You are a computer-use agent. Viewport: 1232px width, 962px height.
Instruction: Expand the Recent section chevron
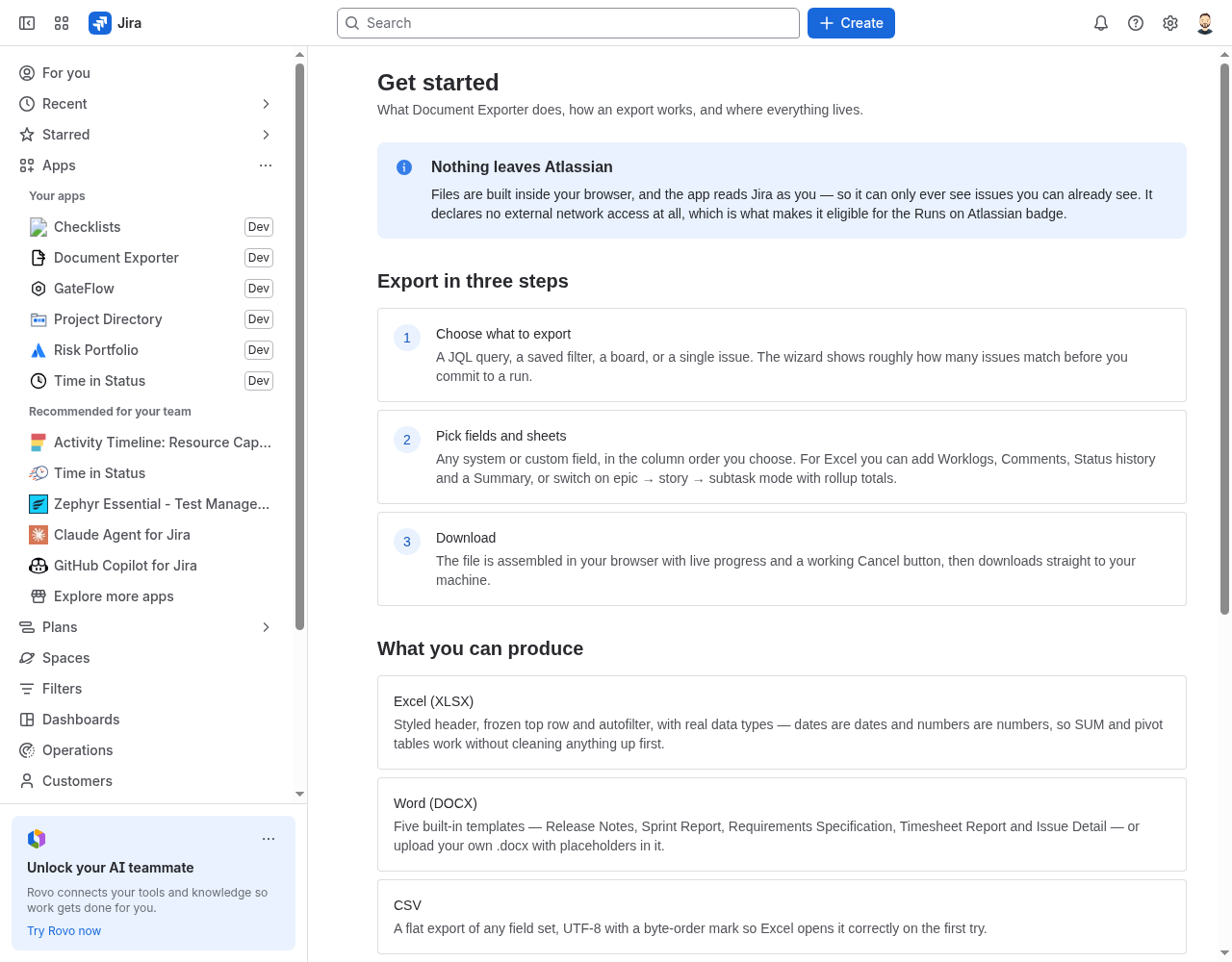(x=266, y=104)
